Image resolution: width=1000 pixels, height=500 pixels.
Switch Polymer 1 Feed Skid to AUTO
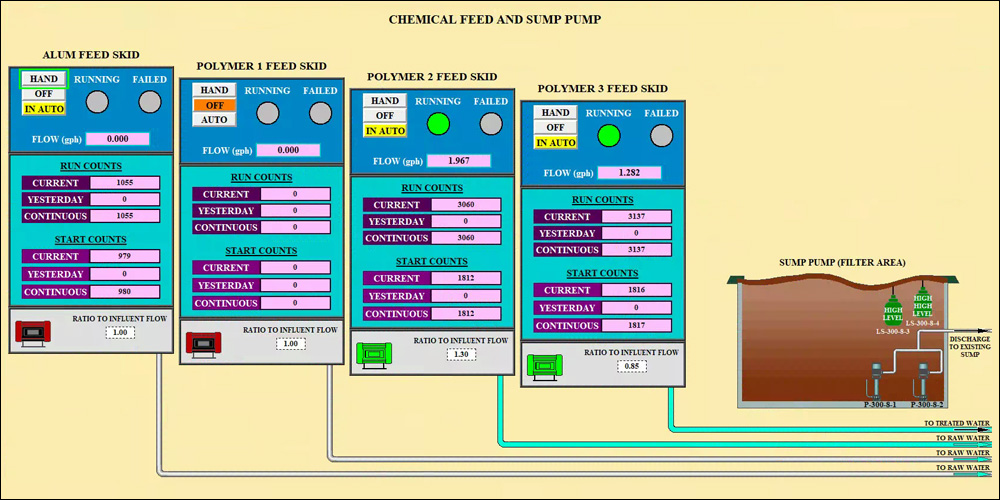(x=215, y=119)
